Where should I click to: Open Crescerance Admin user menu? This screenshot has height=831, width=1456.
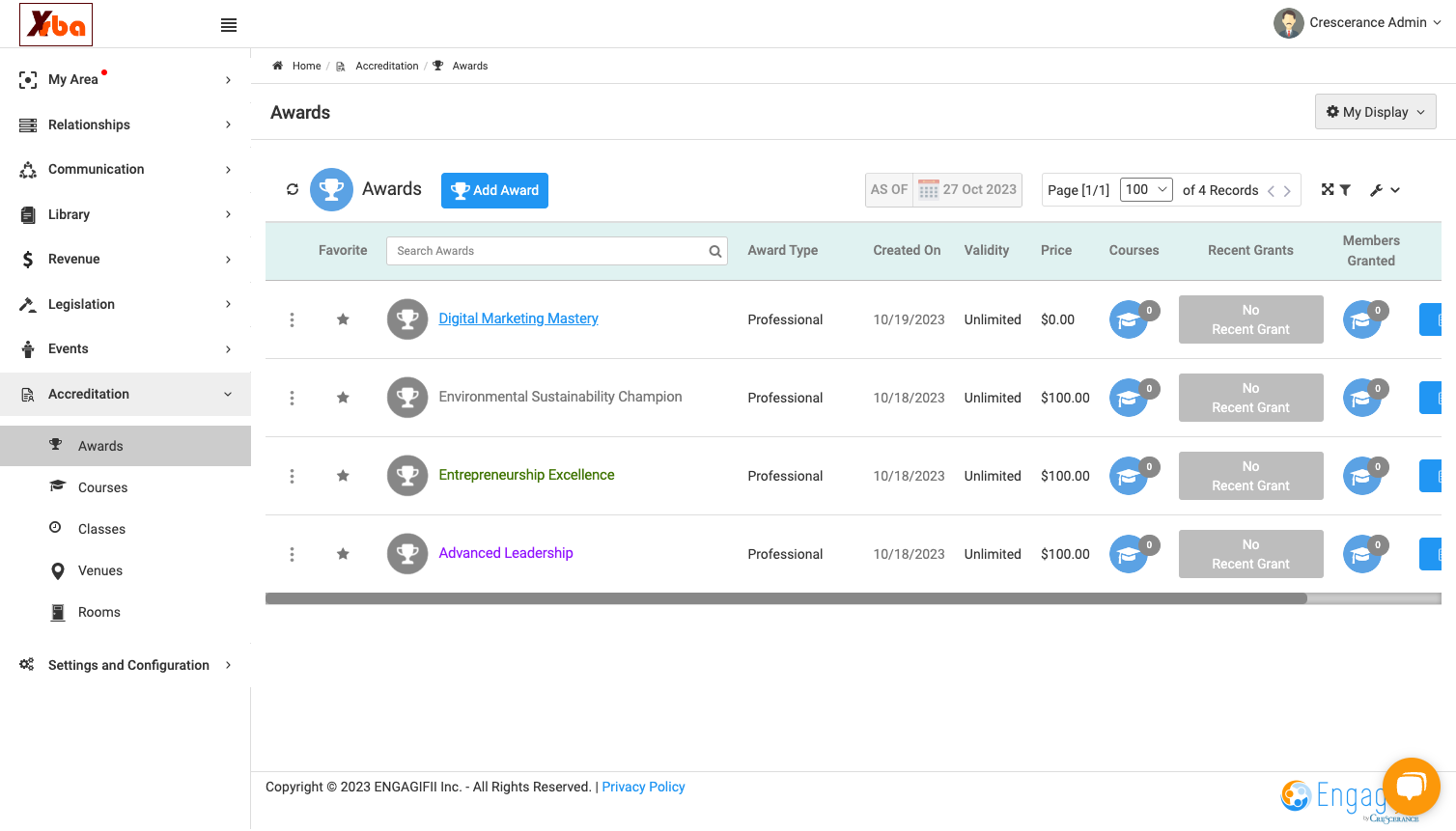1358,23
